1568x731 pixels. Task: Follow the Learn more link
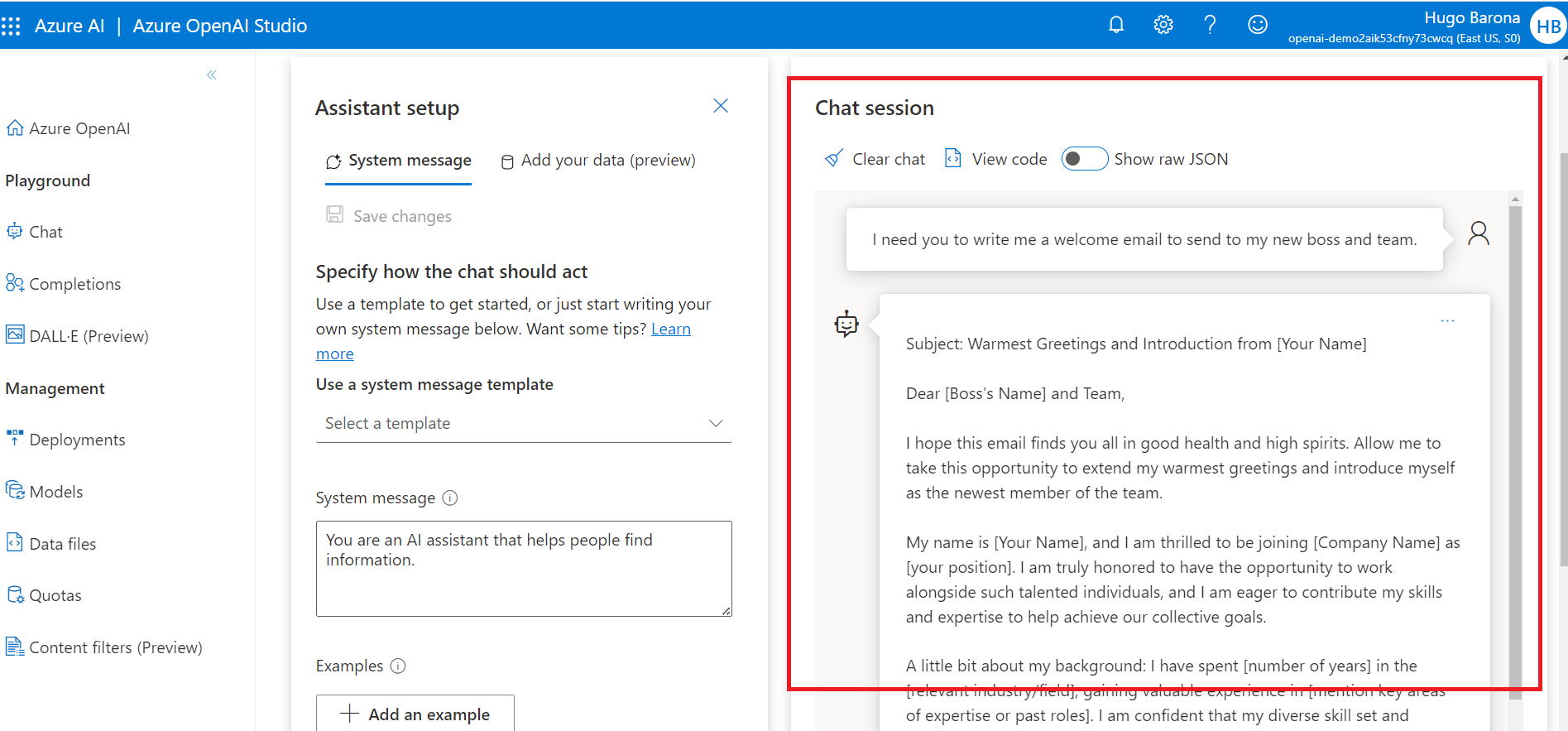pos(670,329)
